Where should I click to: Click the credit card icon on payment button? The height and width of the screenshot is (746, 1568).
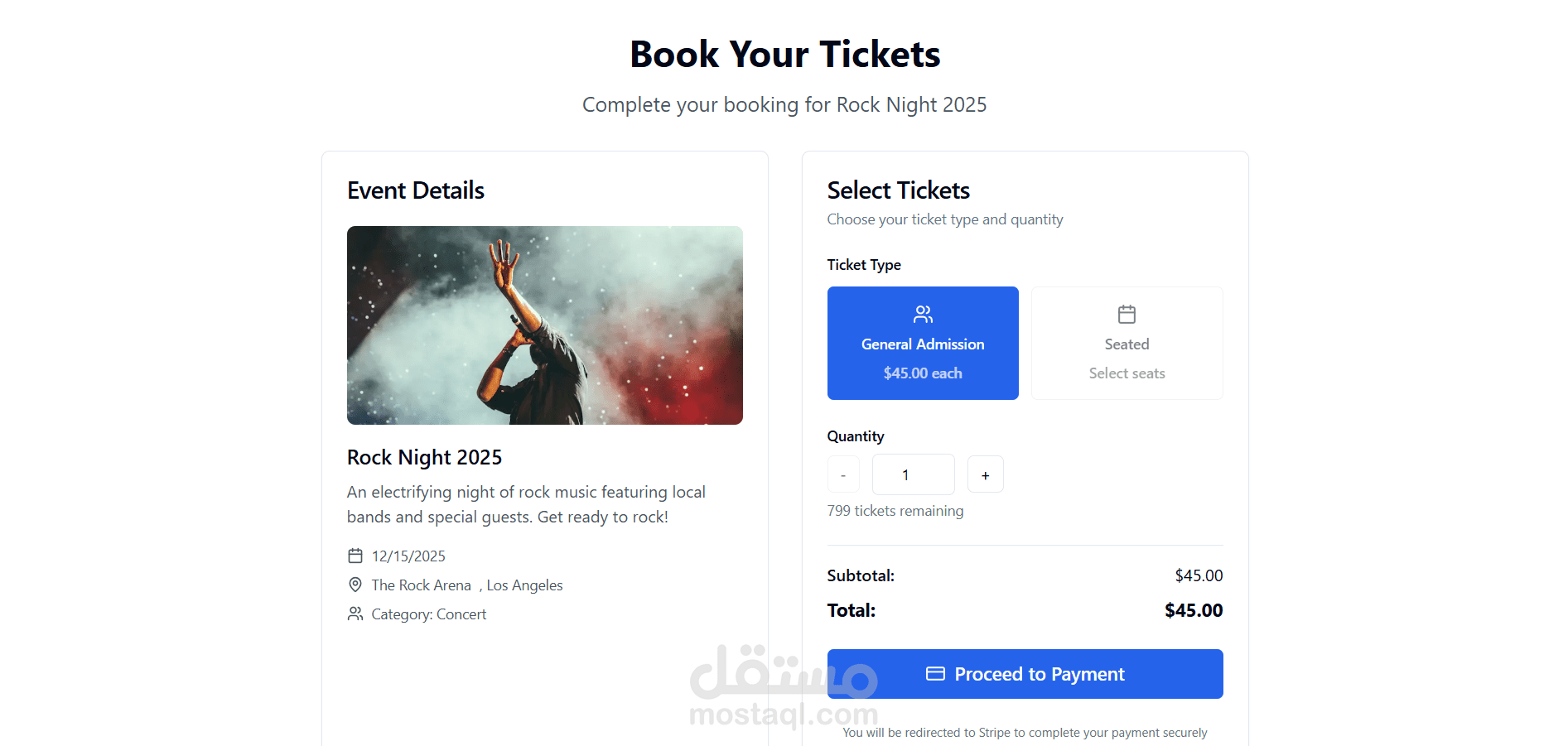tap(935, 674)
